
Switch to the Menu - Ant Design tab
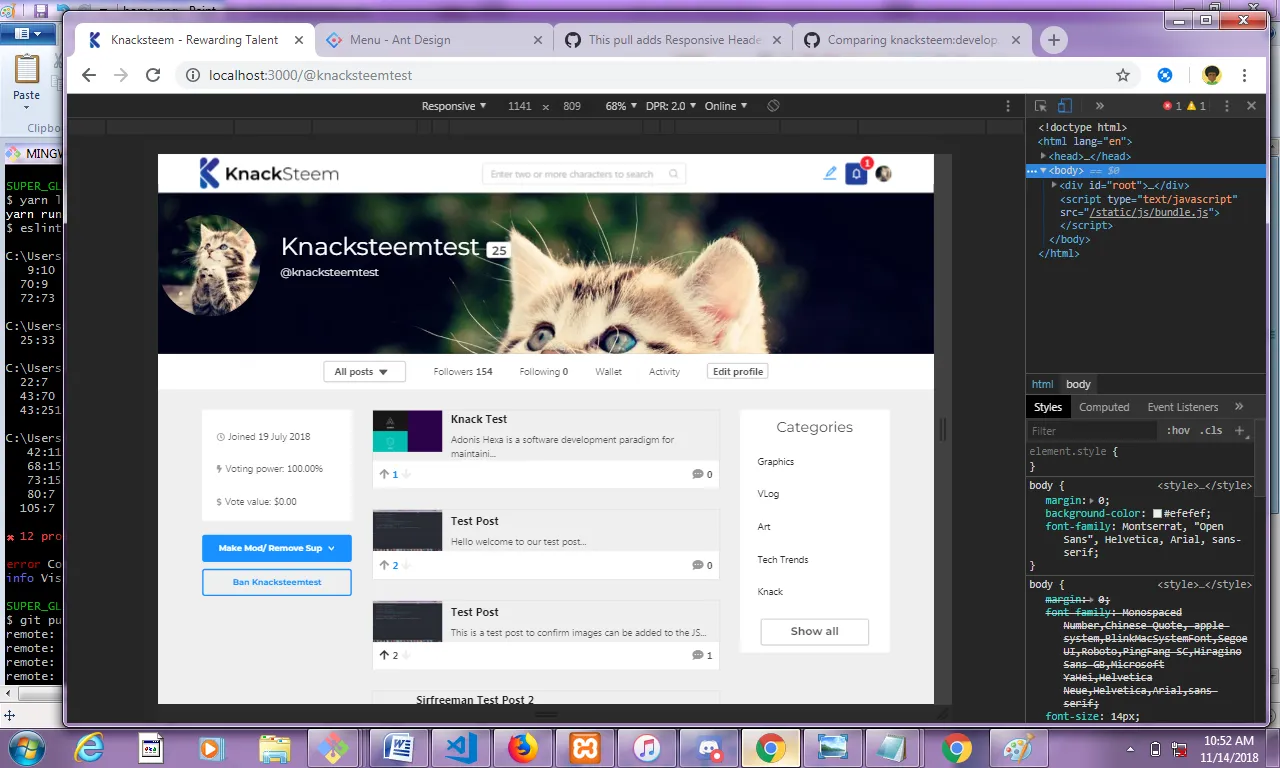(x=434, y=40)
